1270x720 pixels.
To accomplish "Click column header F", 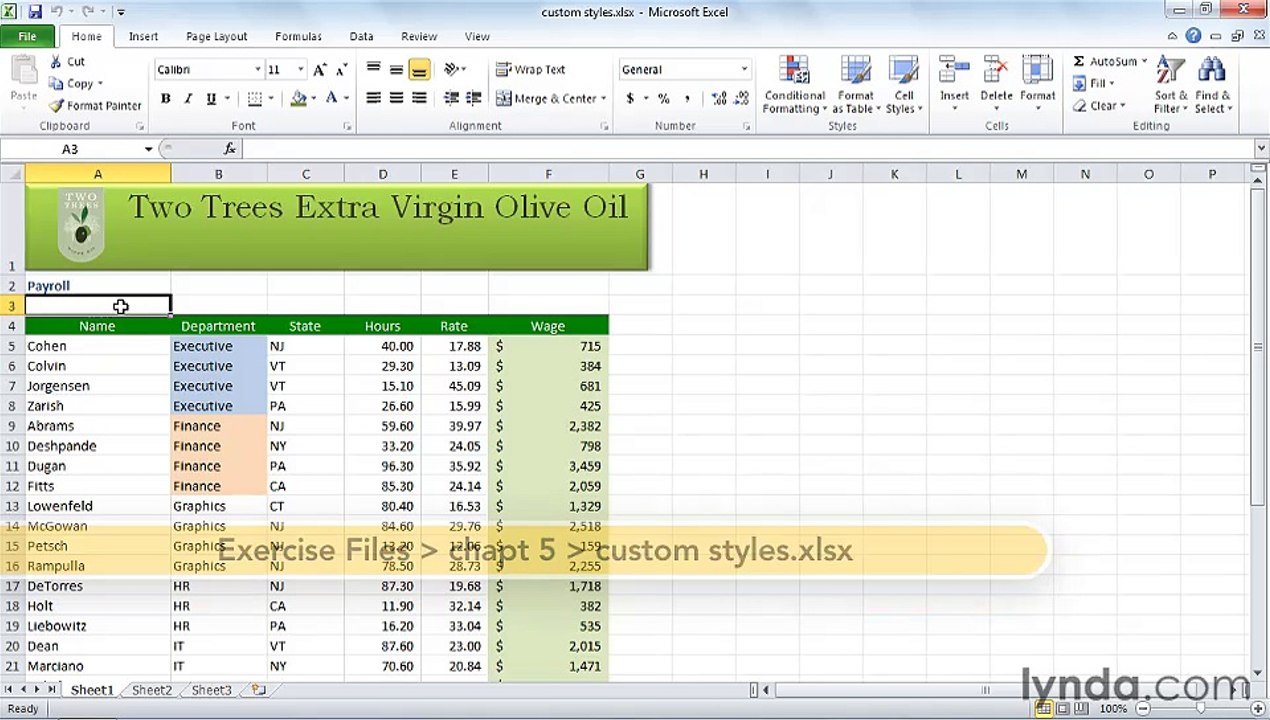I will click(x=548, y=174).
